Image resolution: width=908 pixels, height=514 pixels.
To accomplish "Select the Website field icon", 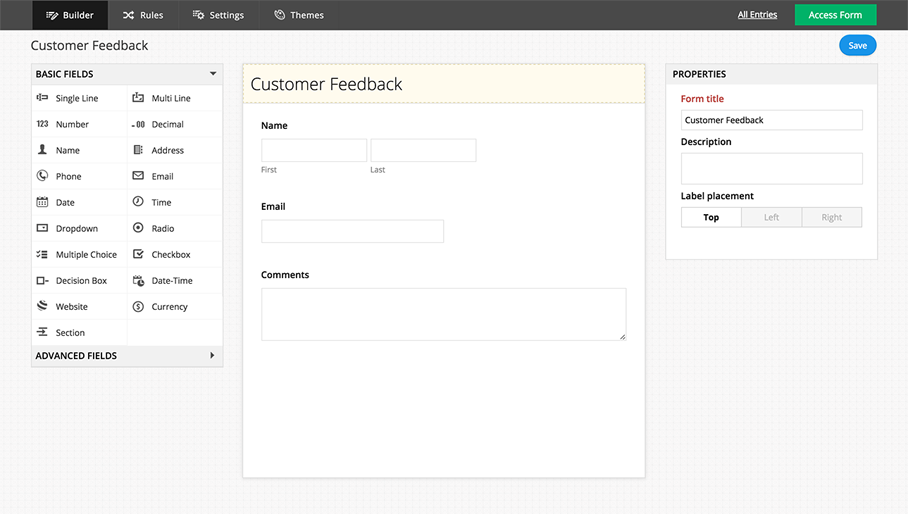I will click(x=42, y=306).
